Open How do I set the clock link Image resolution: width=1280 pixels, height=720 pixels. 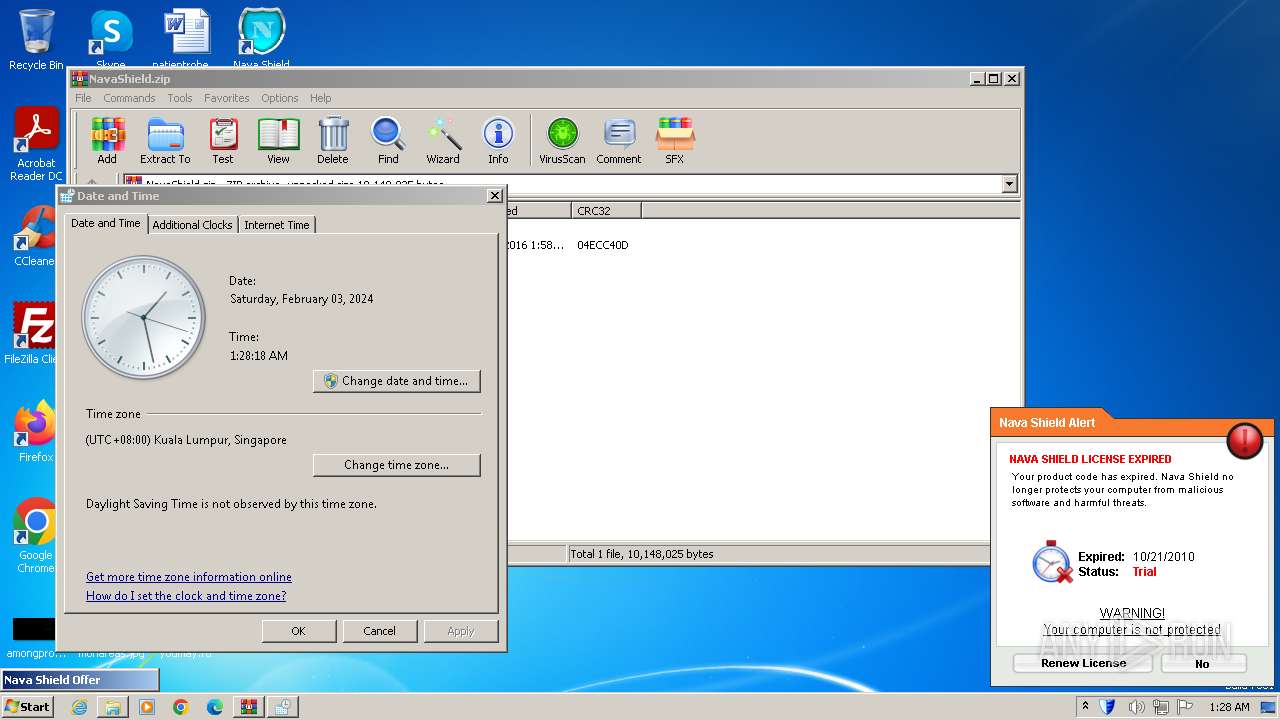click(186, 596)
